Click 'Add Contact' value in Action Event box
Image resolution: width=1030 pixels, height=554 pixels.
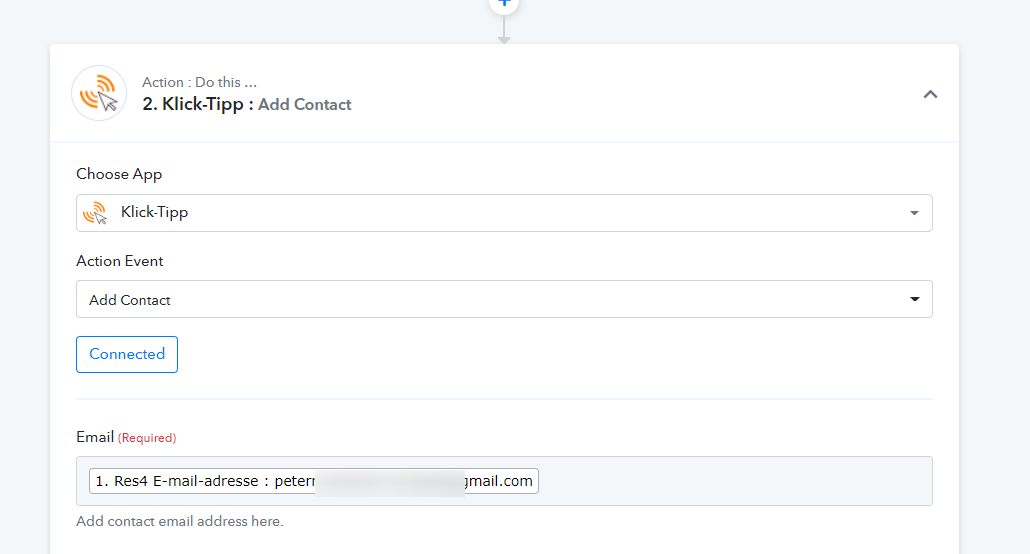click(130, 300)
